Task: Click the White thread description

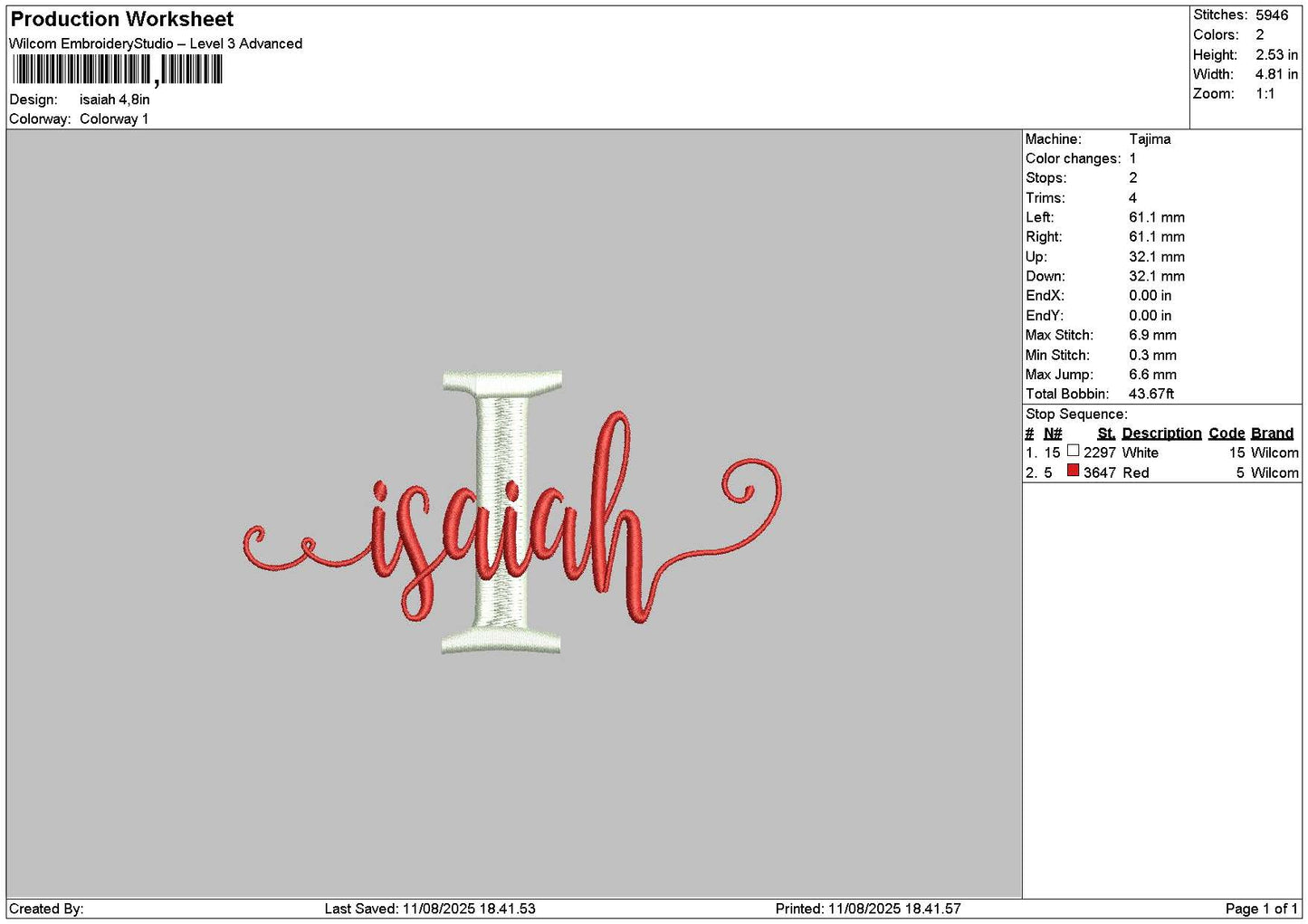Action: (1141, 452)
